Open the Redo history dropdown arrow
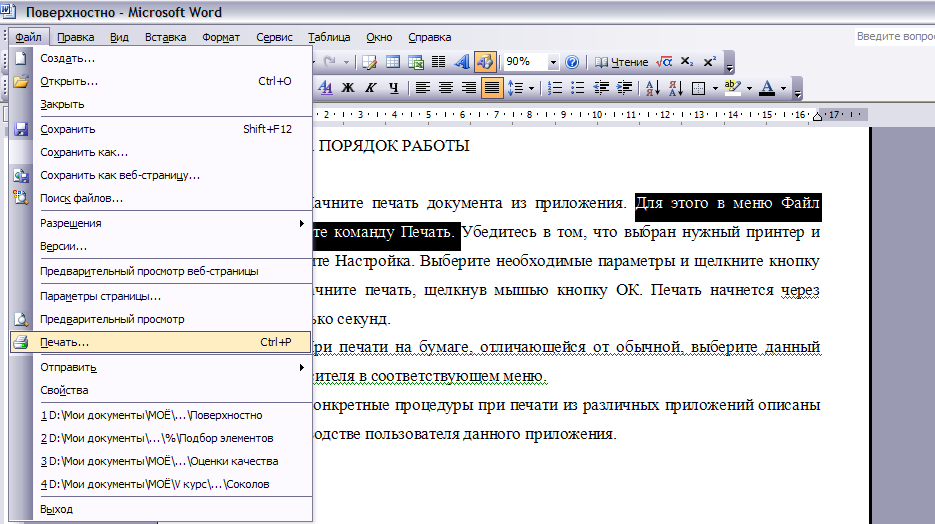The width and height of the screenshot is (935, 524). click(x=346, y=62)
